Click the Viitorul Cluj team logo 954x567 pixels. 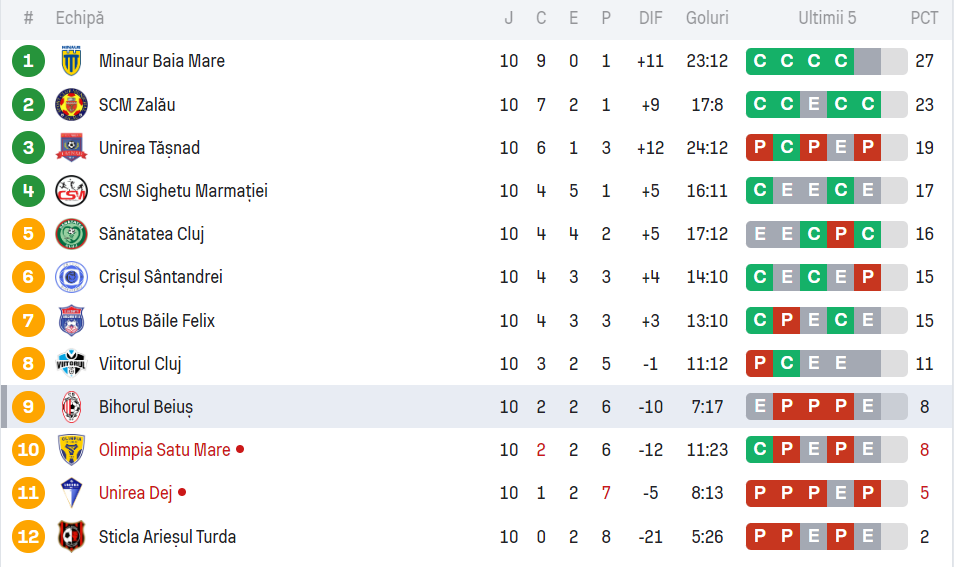71,364
